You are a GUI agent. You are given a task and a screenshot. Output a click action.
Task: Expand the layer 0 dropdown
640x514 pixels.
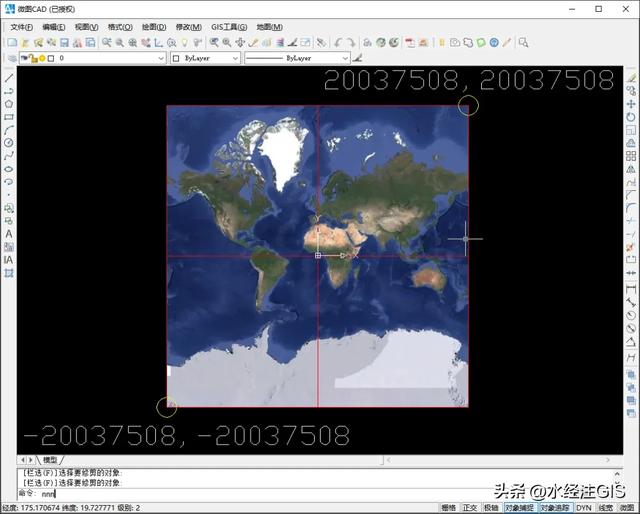point(161,58)
